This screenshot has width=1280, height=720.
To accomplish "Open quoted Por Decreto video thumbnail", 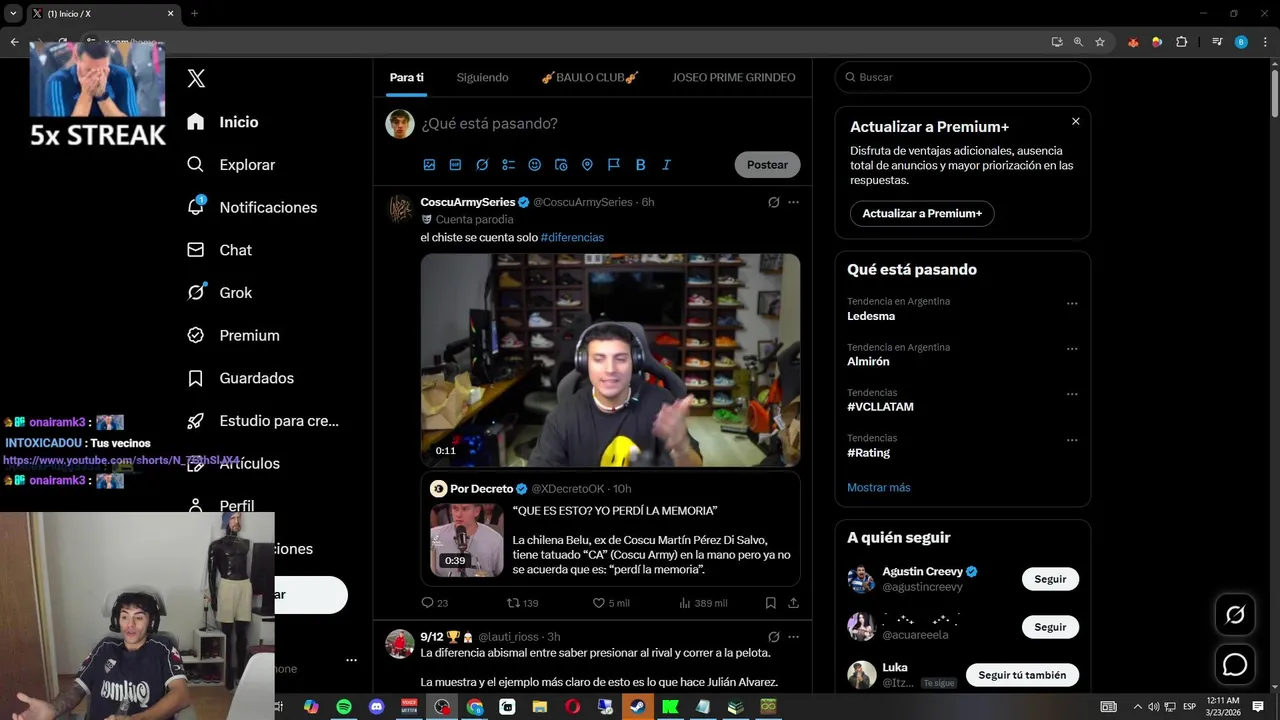I will [x=467, y=540].
